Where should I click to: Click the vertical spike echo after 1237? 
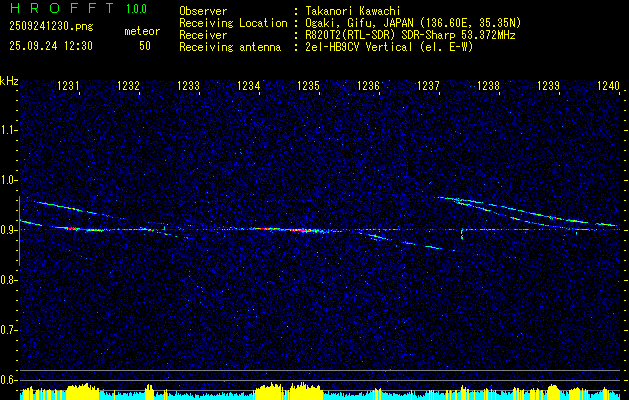pyautogui.click(x=462, y=234)
